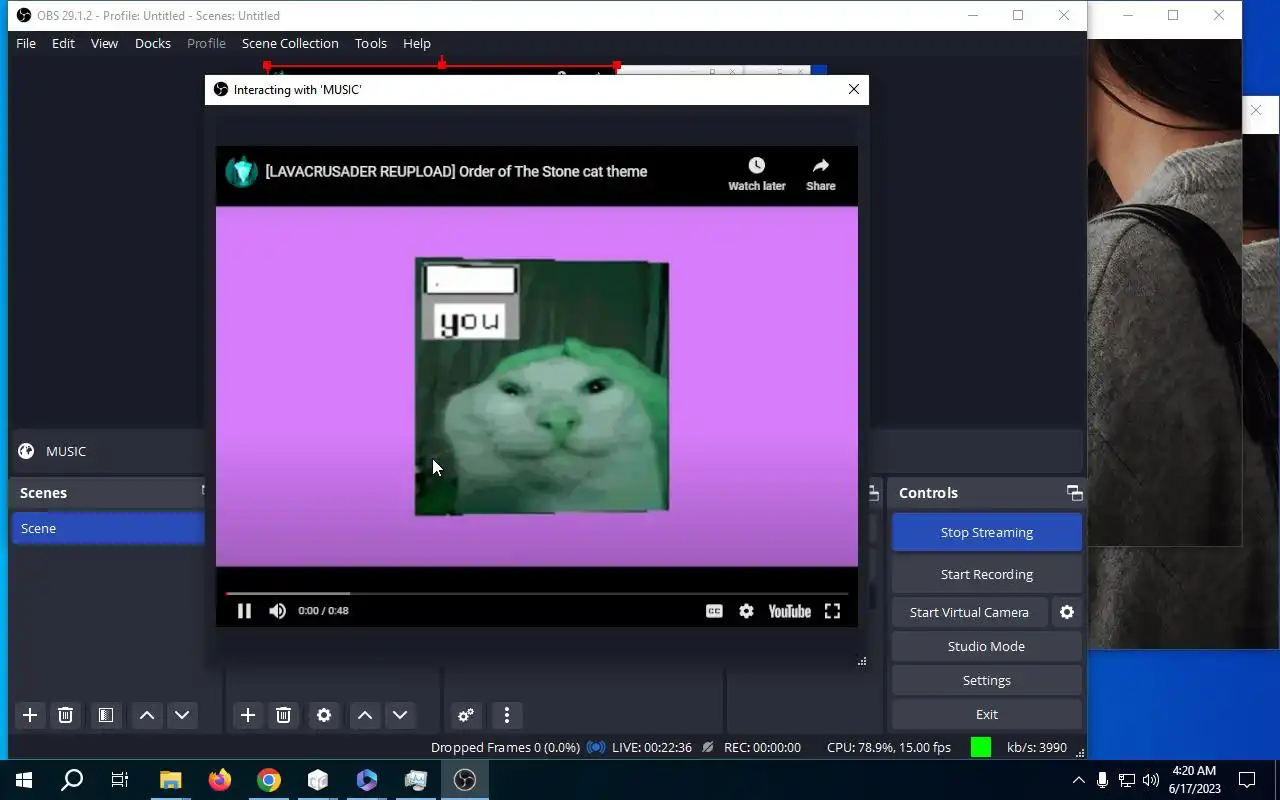The width and height of the screenshot is (1280, 800).
Task: Move scene down with the Scenes arrow
Action: tap(182, 715)
